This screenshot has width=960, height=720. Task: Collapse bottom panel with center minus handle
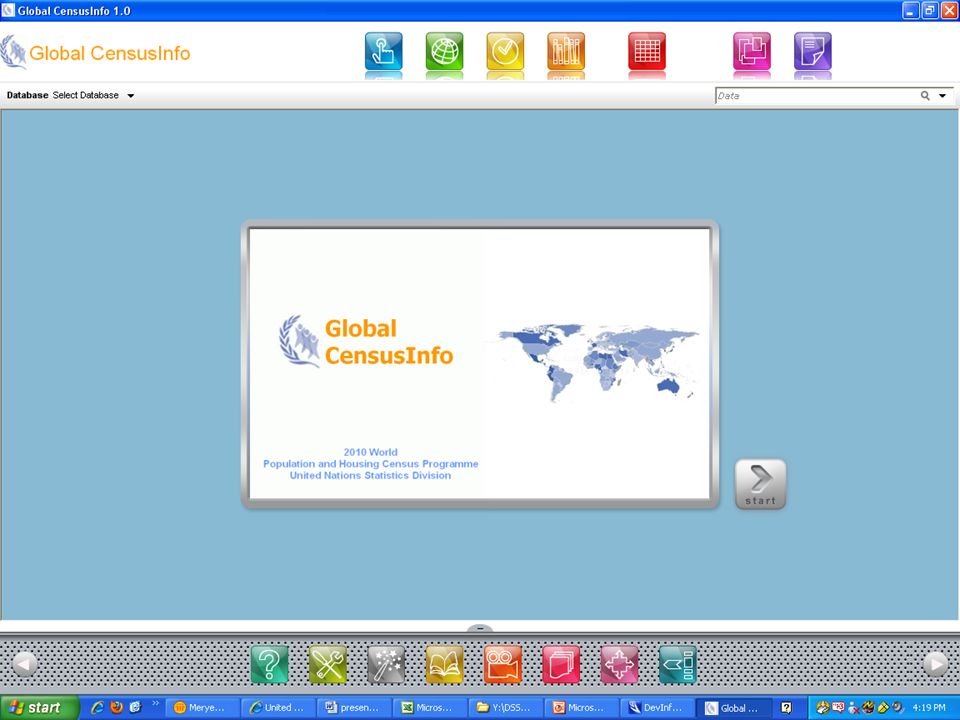(x=480, y=628)
